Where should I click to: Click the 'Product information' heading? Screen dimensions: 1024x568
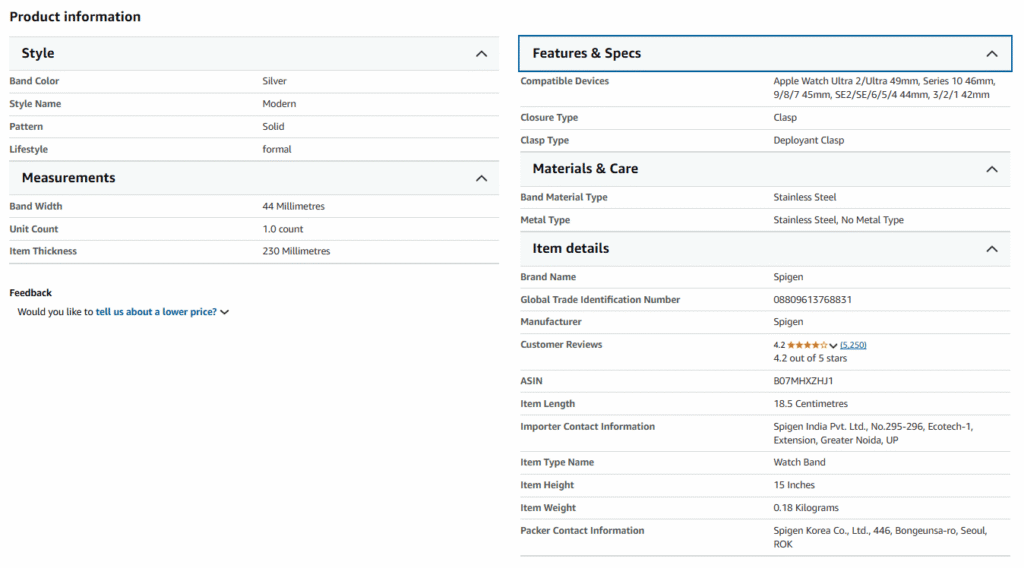[x=75, y=17]
